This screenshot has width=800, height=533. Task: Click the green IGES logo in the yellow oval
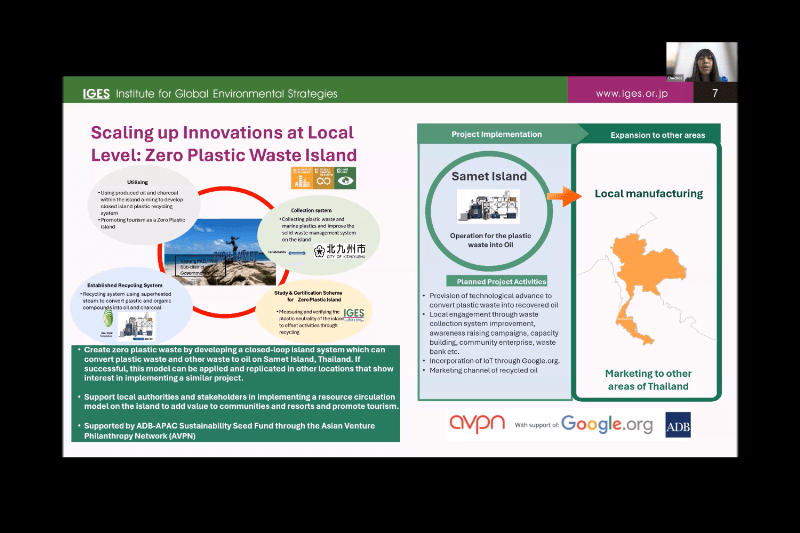353,314
